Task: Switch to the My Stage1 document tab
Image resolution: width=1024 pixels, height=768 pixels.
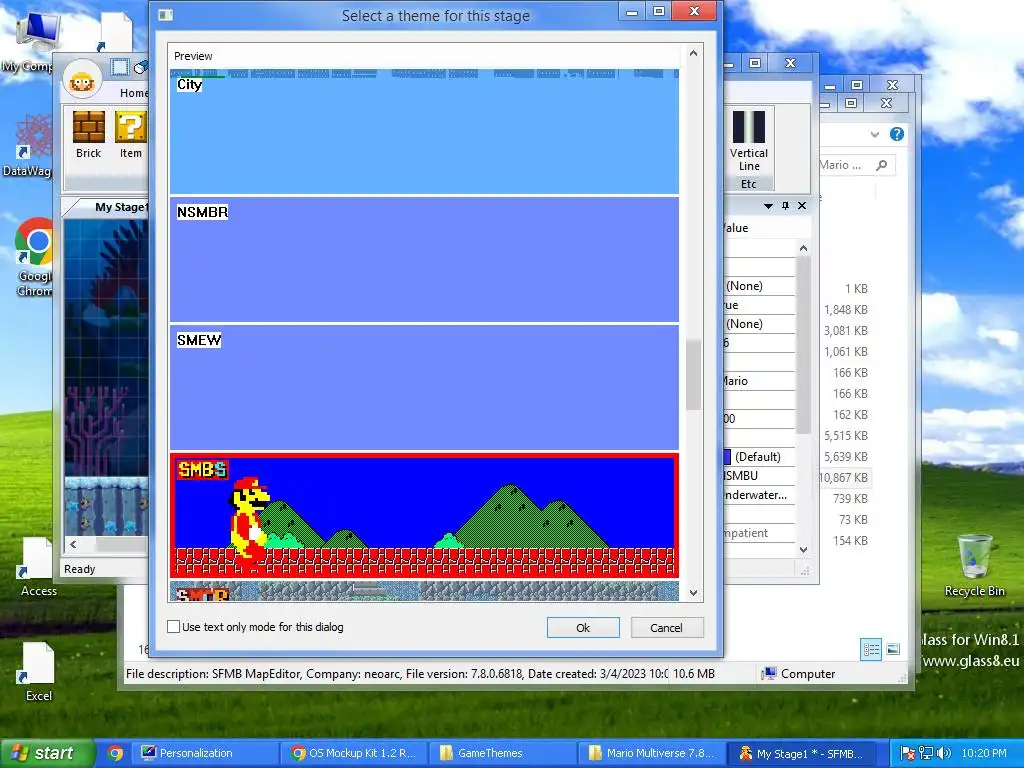Action: pos(121,207)
